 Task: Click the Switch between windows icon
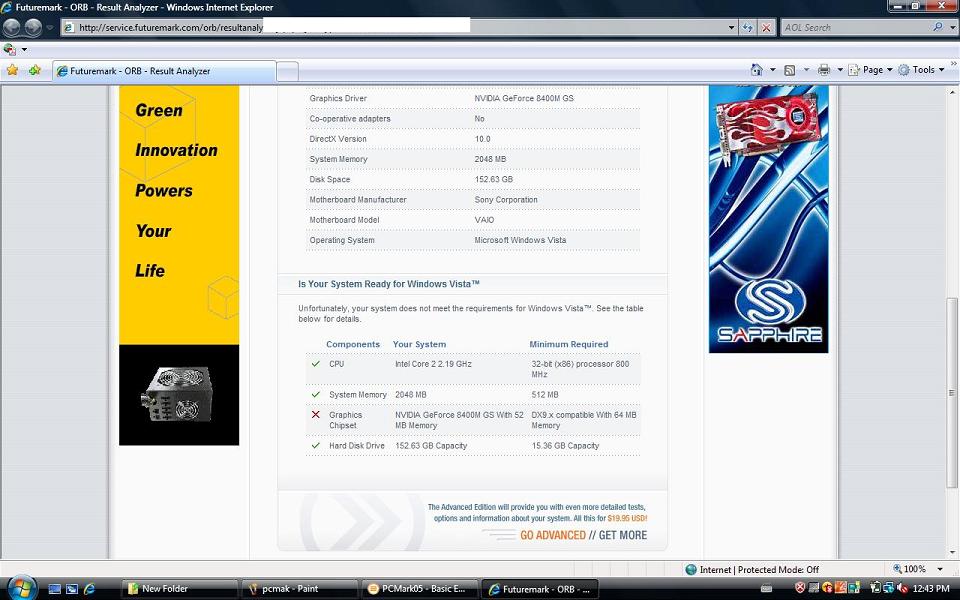(x=72, y=590)
